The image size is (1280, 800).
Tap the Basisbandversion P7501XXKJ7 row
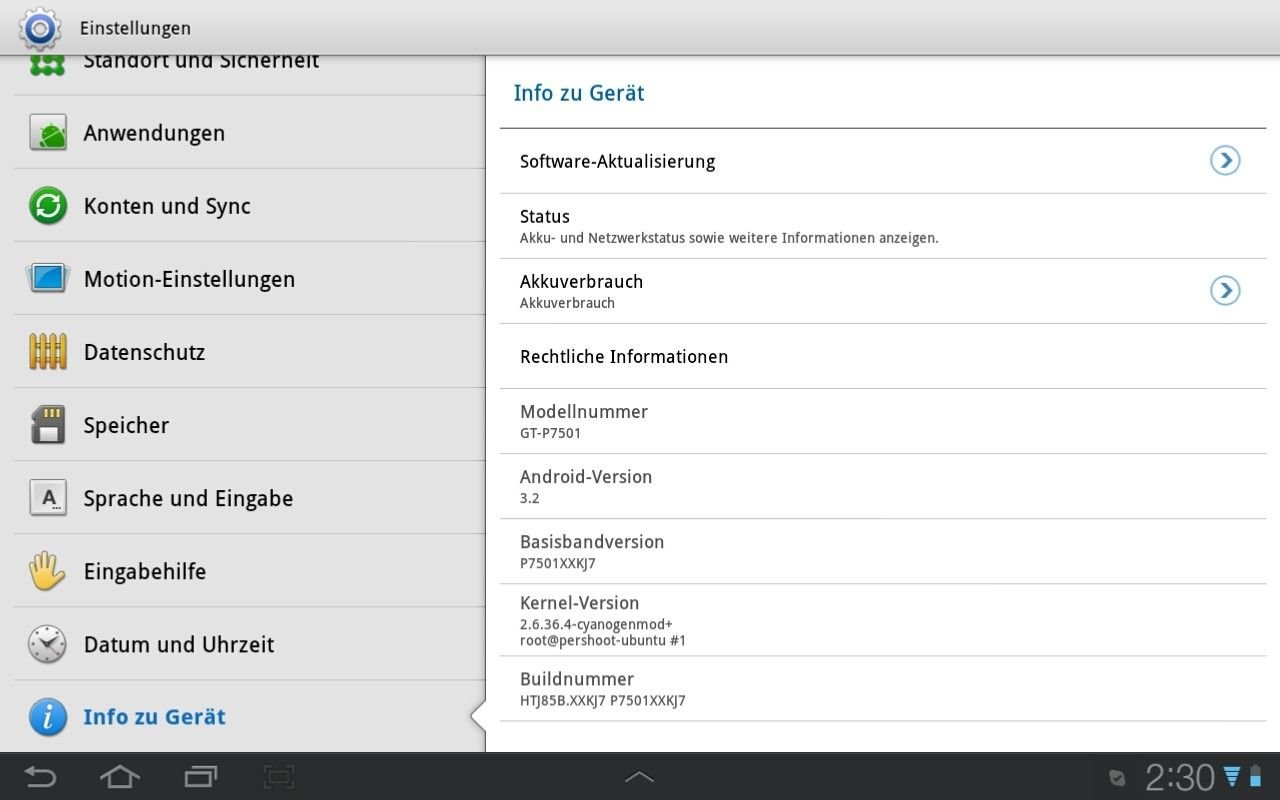883,551
